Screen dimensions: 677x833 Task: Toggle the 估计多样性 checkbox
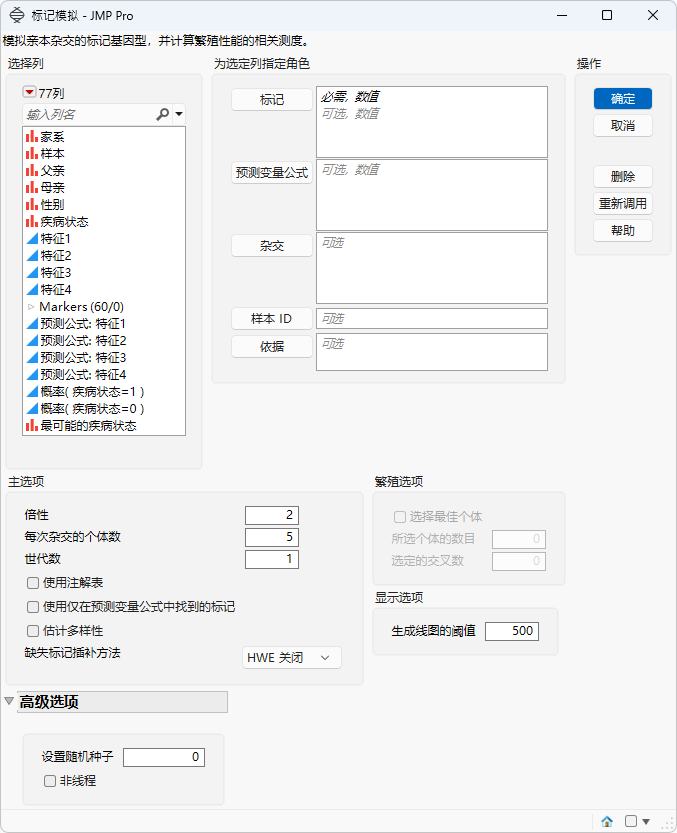tap(33, 631)
